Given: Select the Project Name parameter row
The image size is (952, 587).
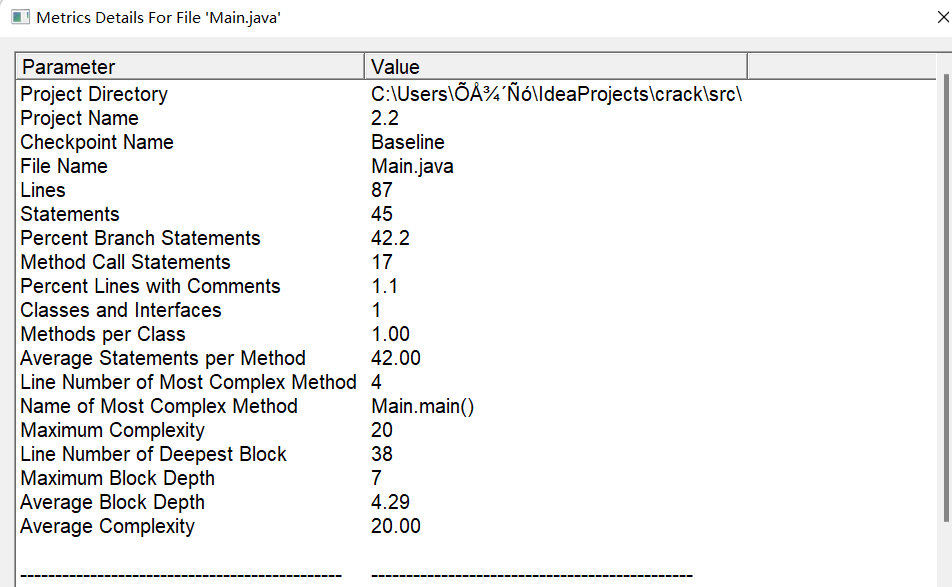Looking at the screenshot, I should click(x=80, y=118).
